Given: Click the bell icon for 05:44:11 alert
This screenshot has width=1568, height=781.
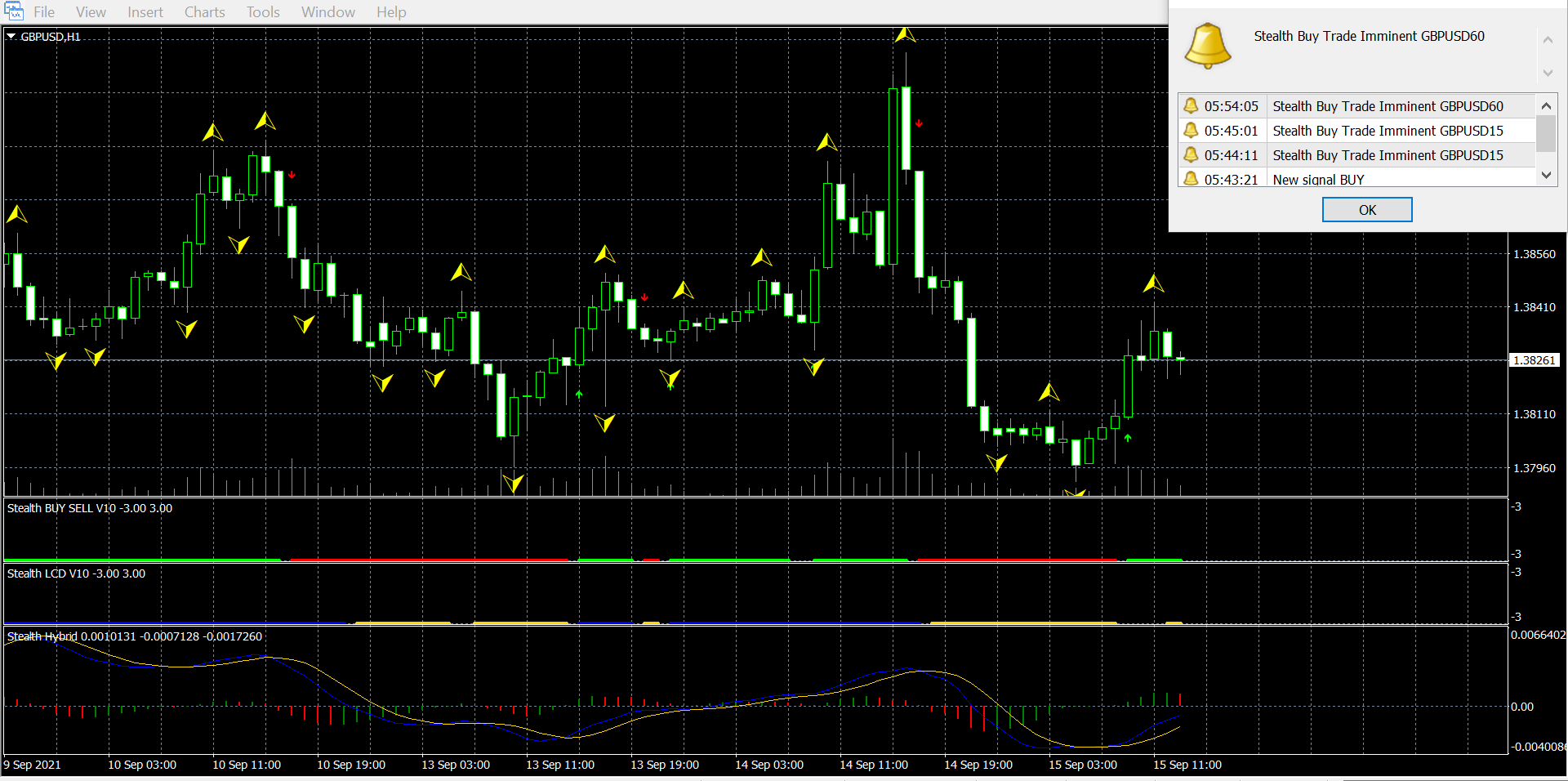Looking at the screenshot, I should tap(1191, 155).
